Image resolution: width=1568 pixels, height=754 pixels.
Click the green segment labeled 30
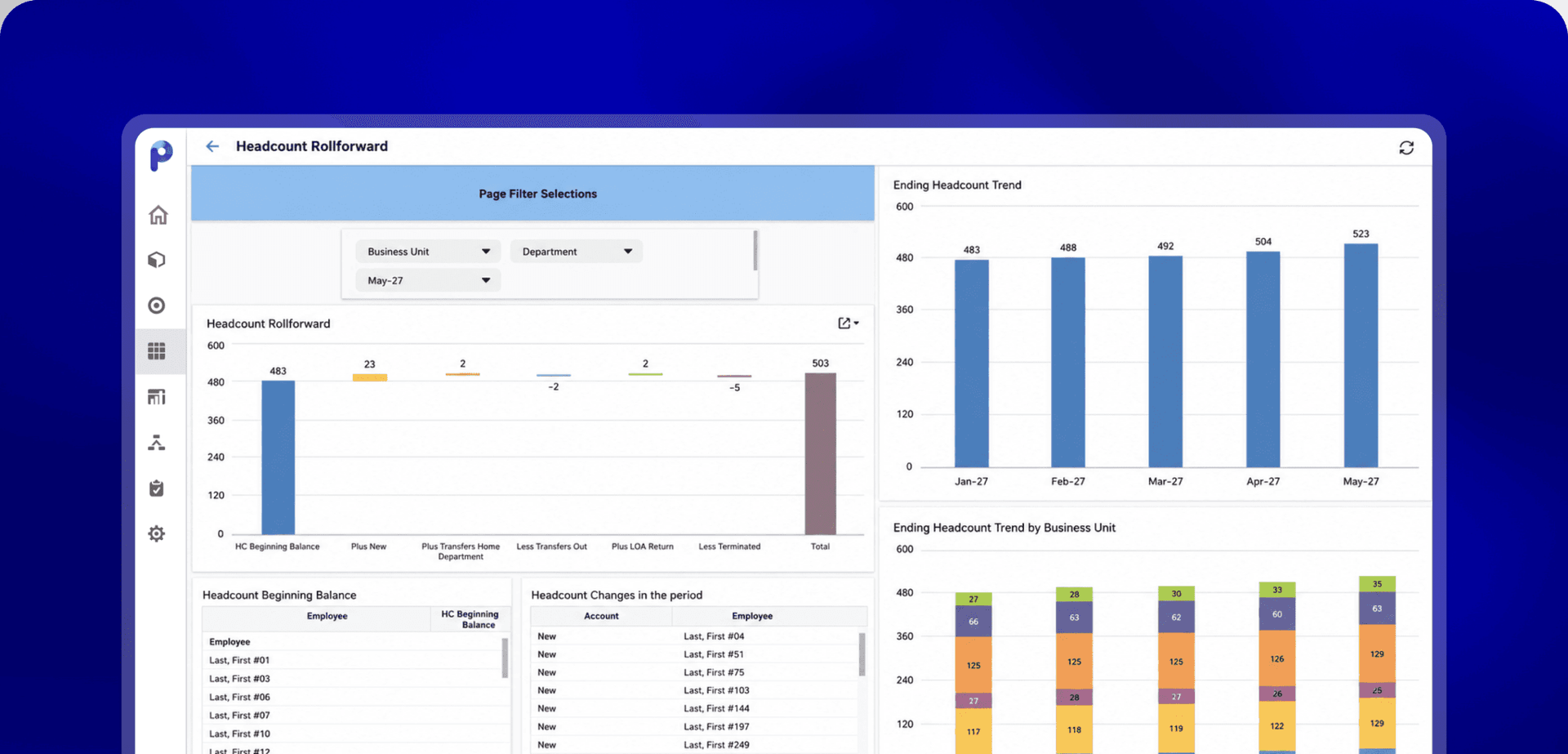click(x=1176, y=594)
